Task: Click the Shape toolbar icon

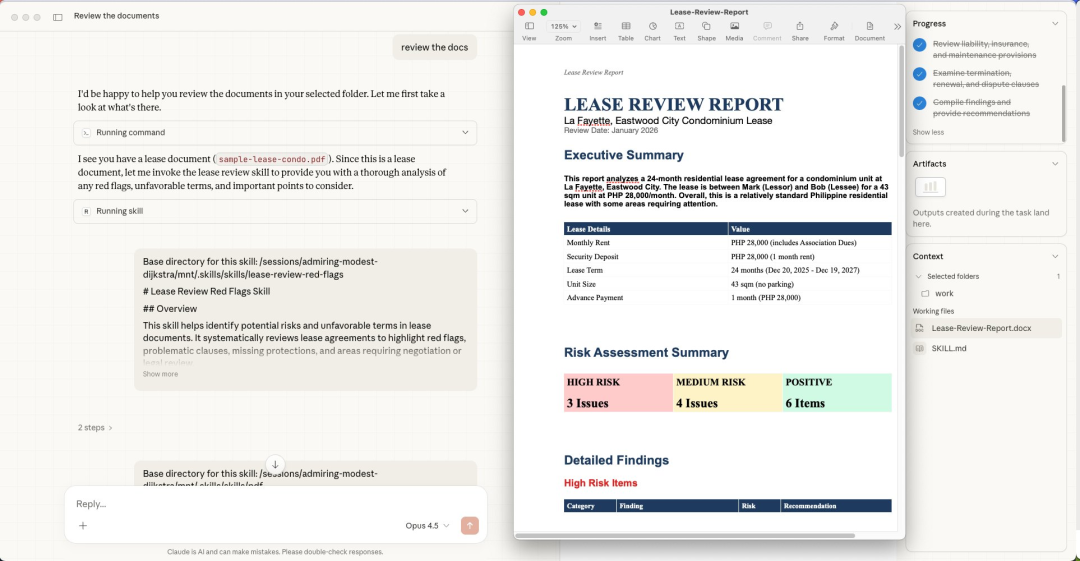Action: (x=706, y=30)
